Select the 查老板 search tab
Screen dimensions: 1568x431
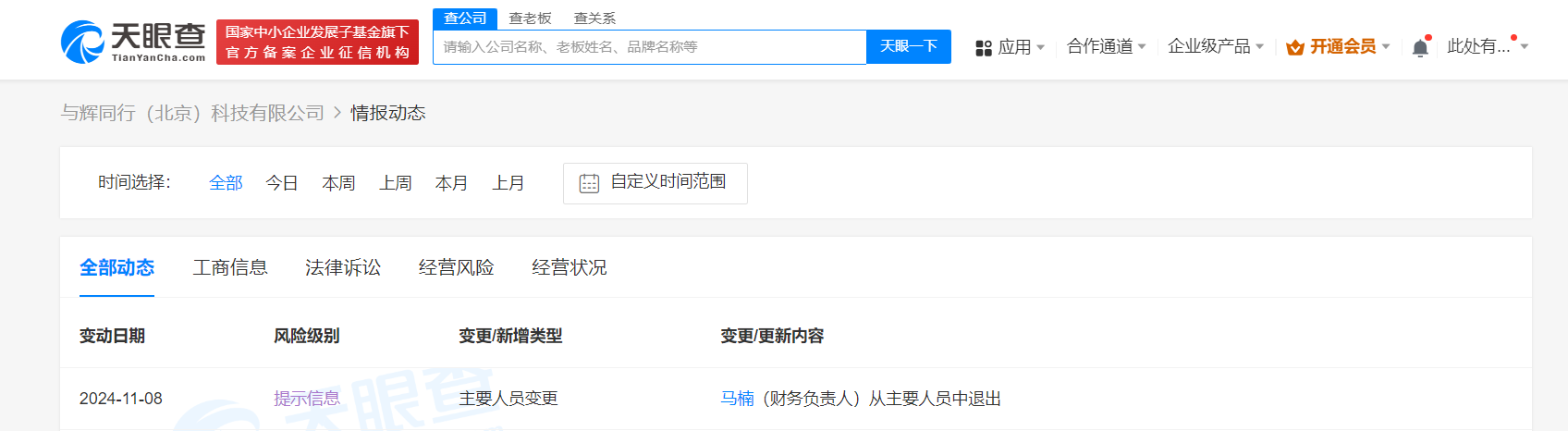coord(530,18)
